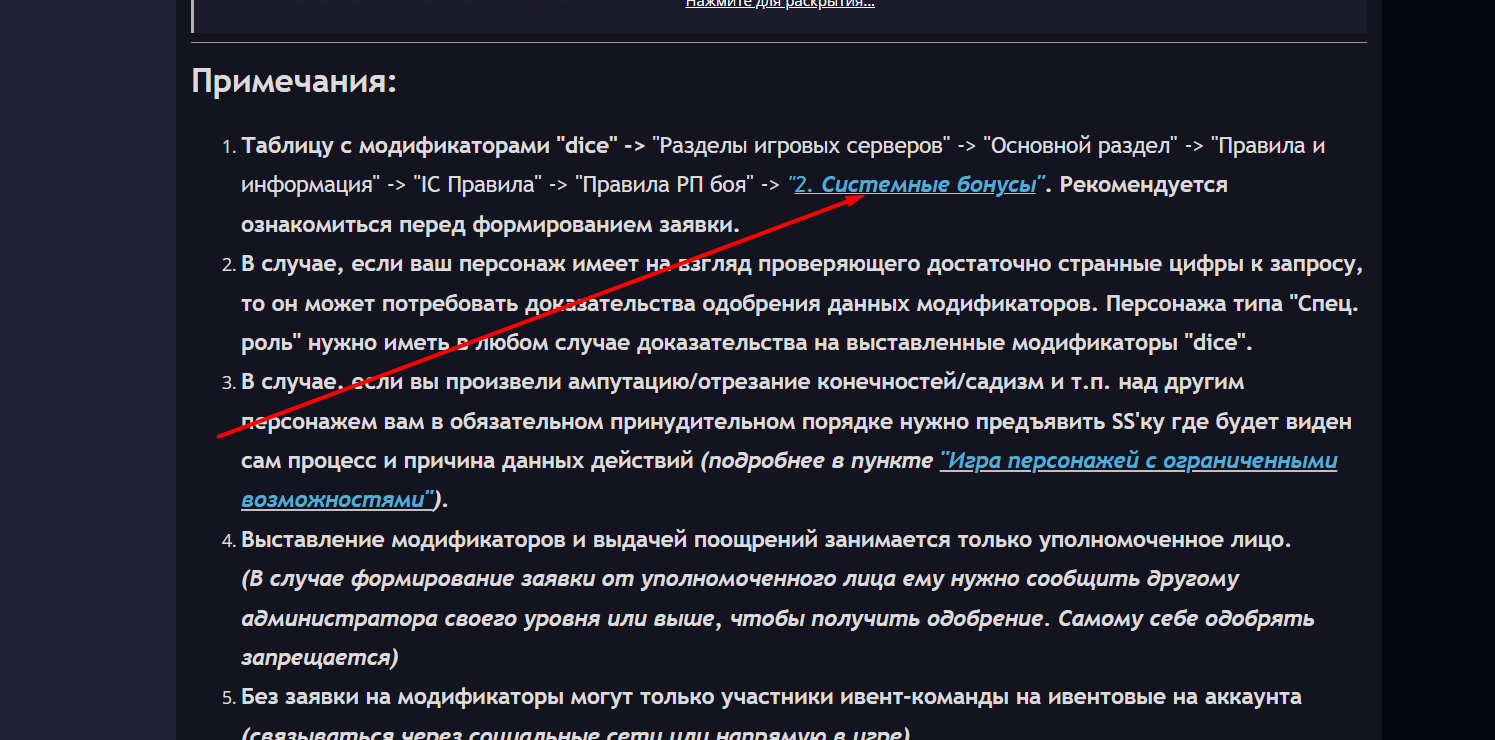The width and height of the screenshot is (1495, 740).
Task: Click list number 3 marker
Action: click(x=227, y=384)
